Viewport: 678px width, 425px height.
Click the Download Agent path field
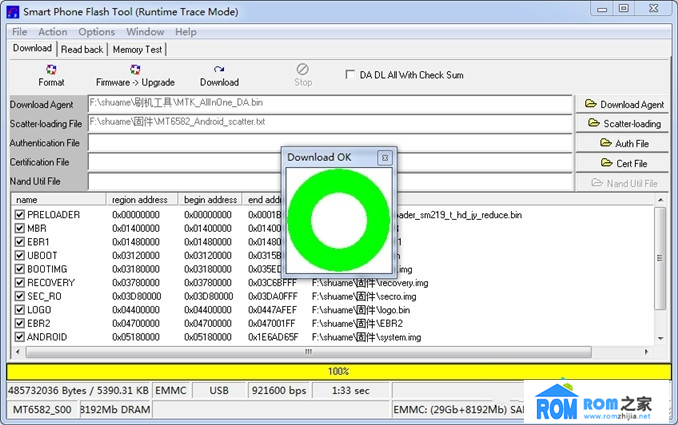tap(330, 103)
